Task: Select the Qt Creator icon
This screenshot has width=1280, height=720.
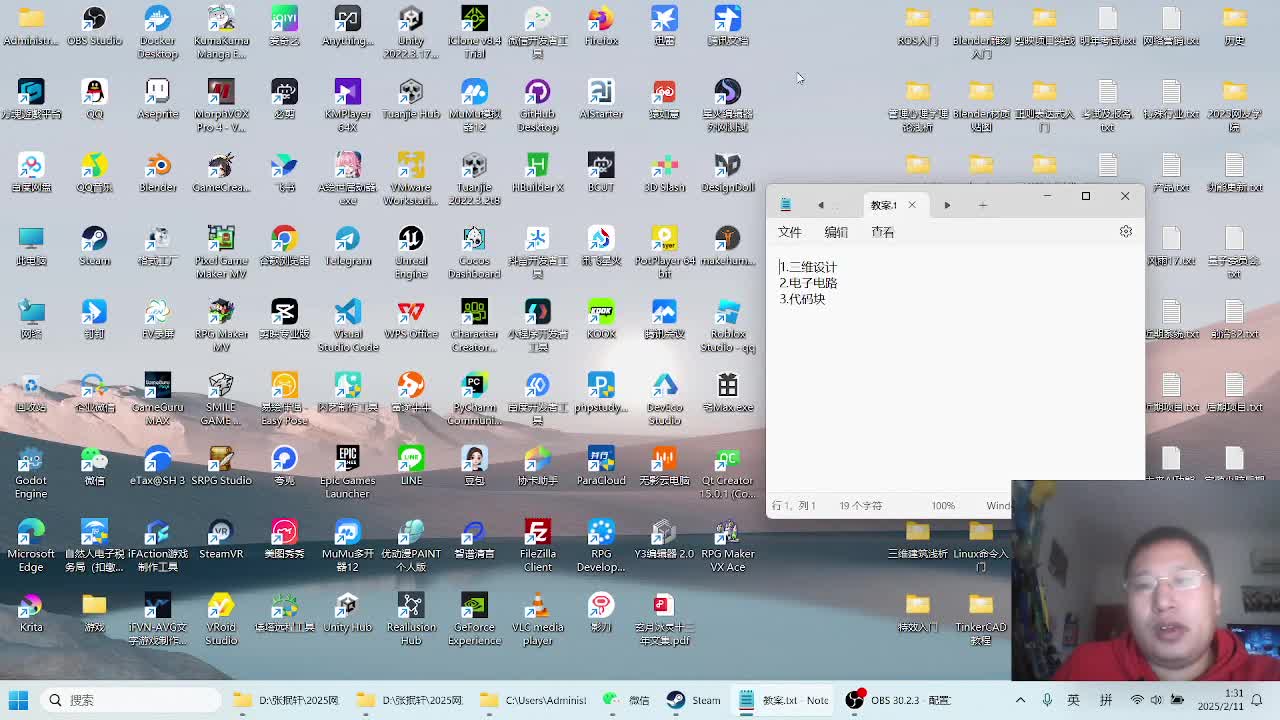Action: 728,472
